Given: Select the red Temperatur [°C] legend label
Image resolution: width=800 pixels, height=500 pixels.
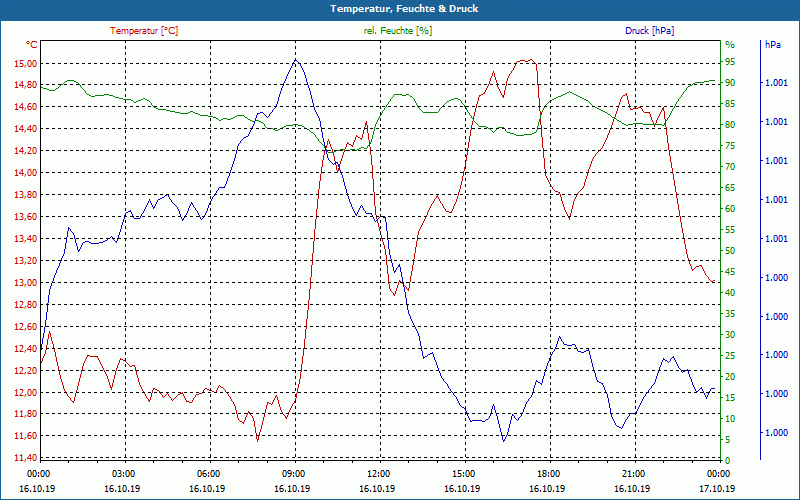Looking at the screenshot, I should pyautogui.click(x=144, y=31).
